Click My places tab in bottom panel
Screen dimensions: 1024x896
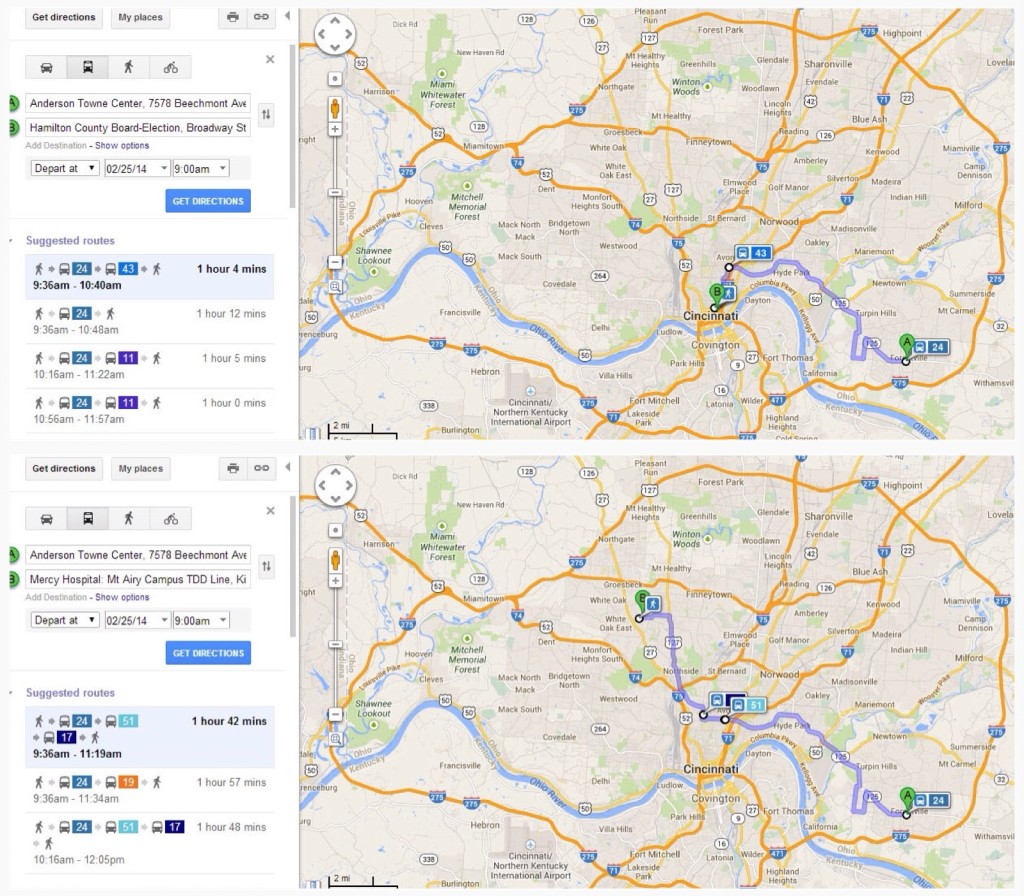(x=140, y=468)
